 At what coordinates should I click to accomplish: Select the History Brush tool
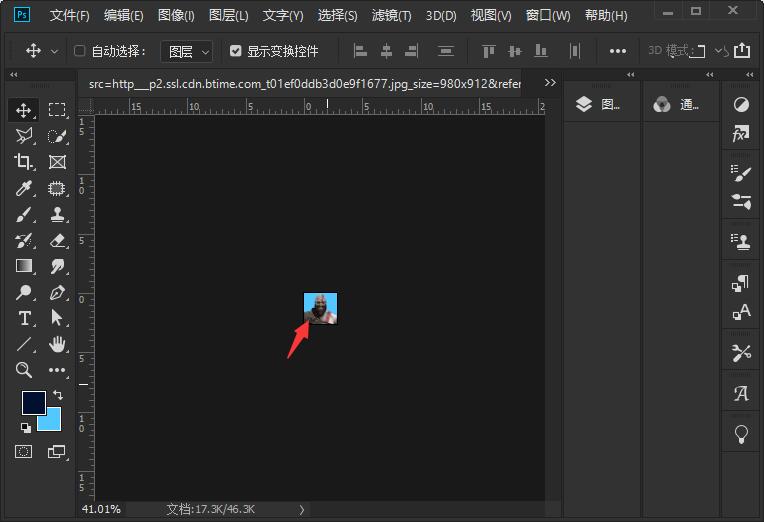(23, 240)
